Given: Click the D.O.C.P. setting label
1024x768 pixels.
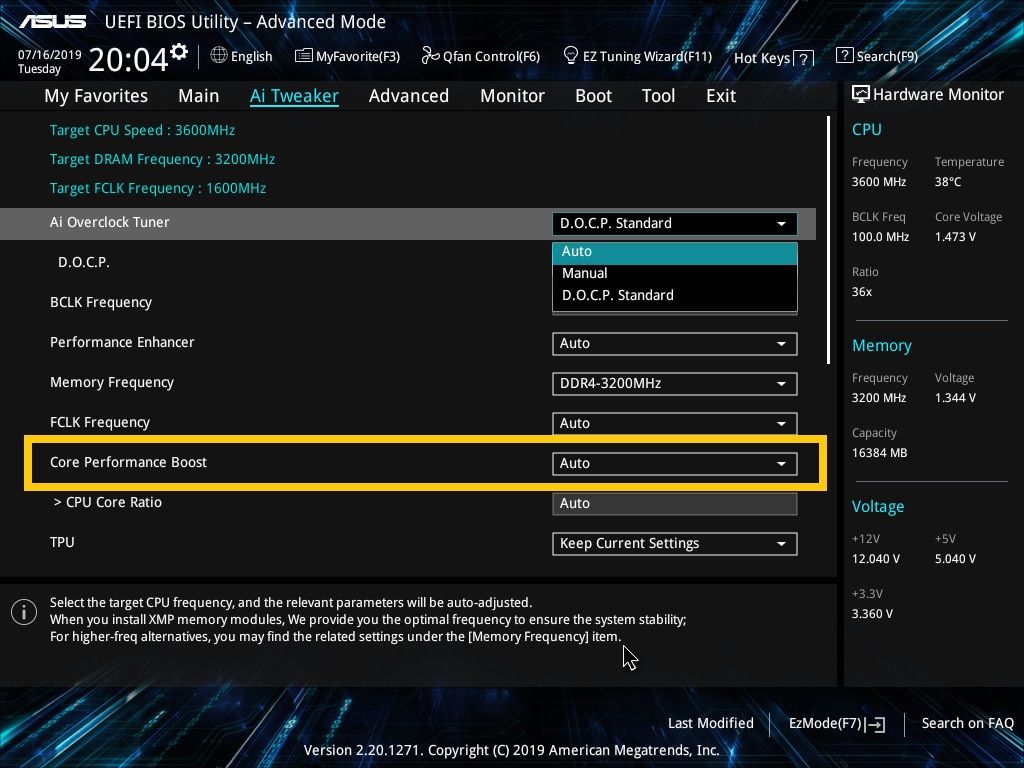Looking at the screenshot, I should click(84, 262).
